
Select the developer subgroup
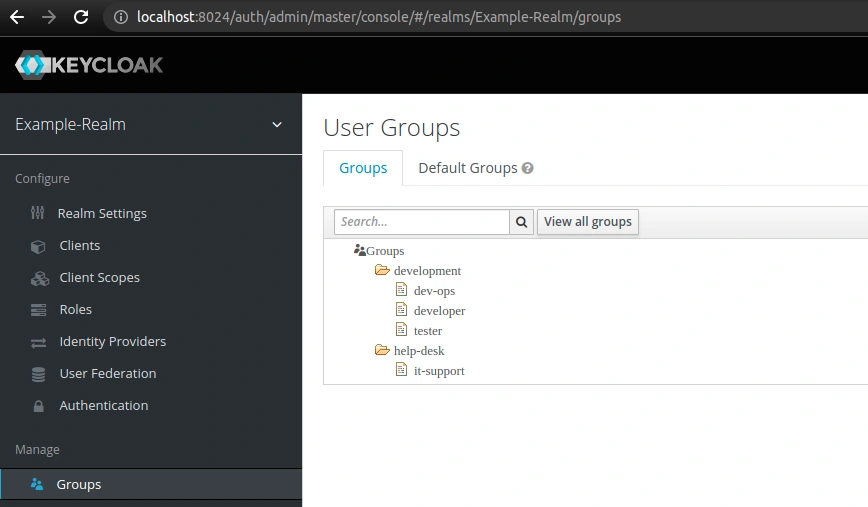(440, 311)
